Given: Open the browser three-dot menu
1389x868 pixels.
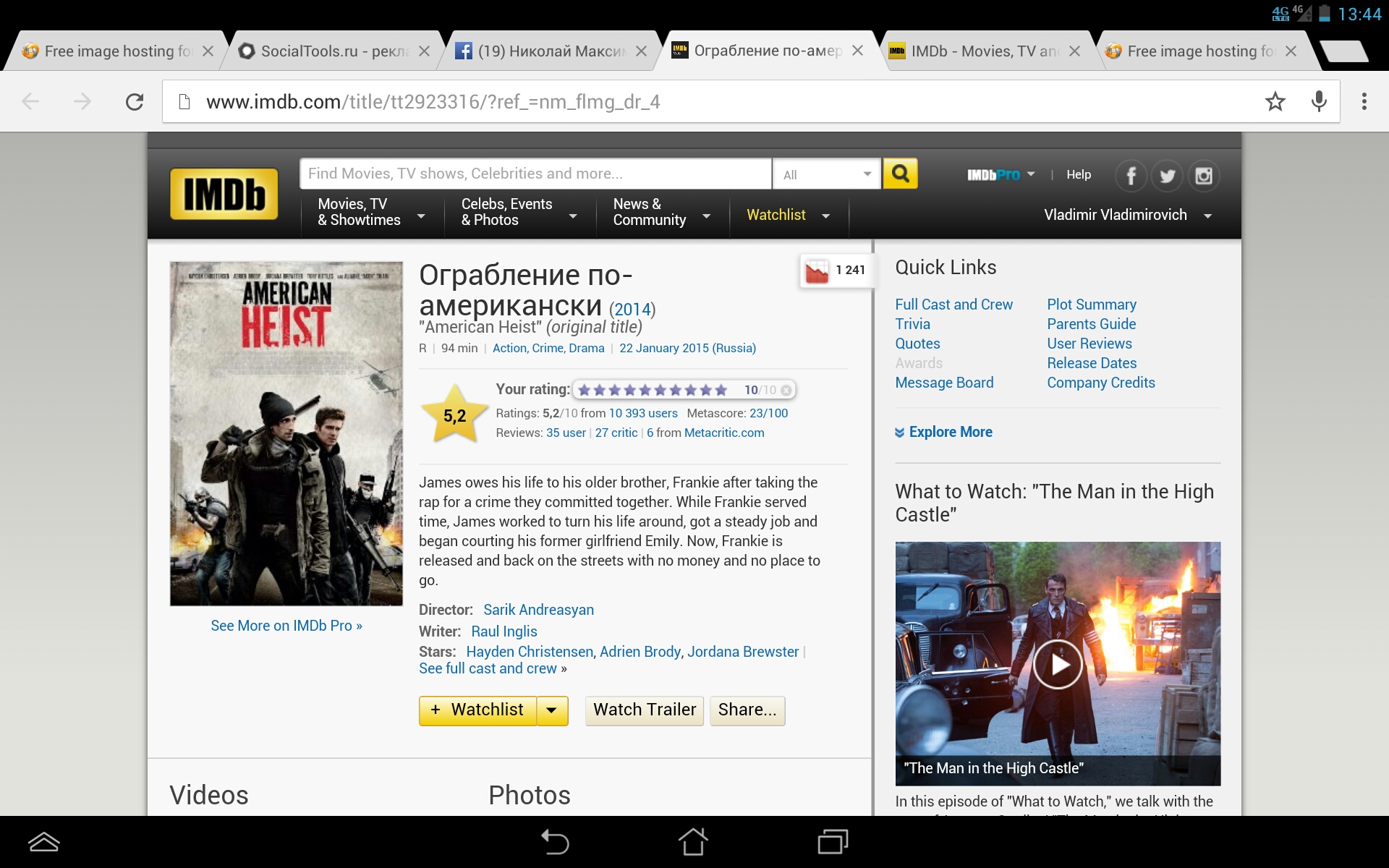Looking at the screenshot, I should coord(1364,101).
